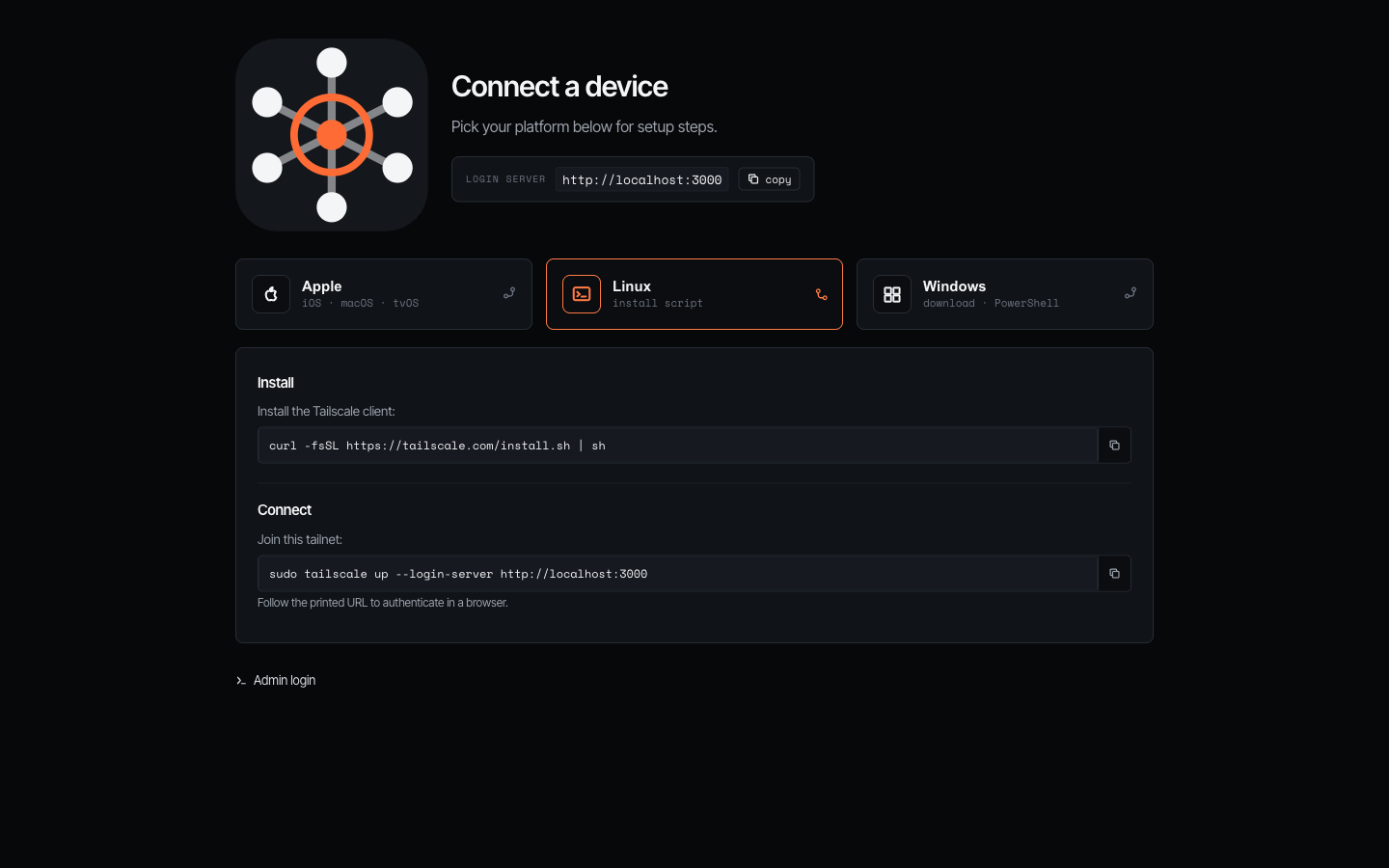Click the Windows grid icon
This screenshot has width=1389, height=868.
click(892, 294)
